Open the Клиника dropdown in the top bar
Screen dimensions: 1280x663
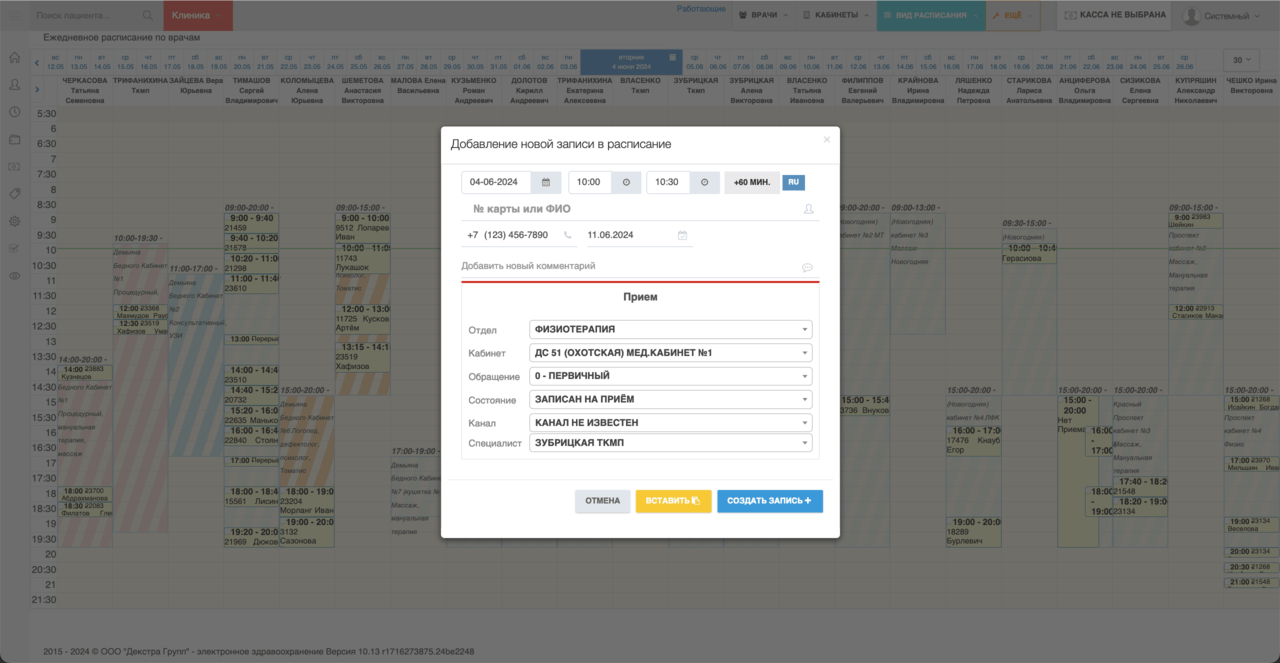tap(198, 16)
